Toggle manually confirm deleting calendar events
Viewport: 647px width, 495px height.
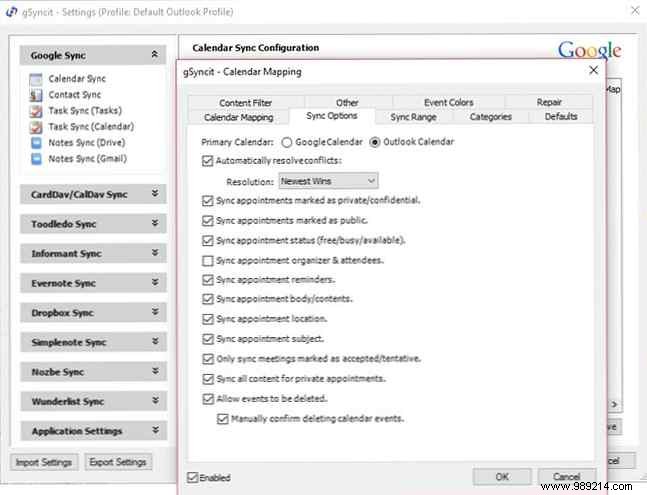222,419
